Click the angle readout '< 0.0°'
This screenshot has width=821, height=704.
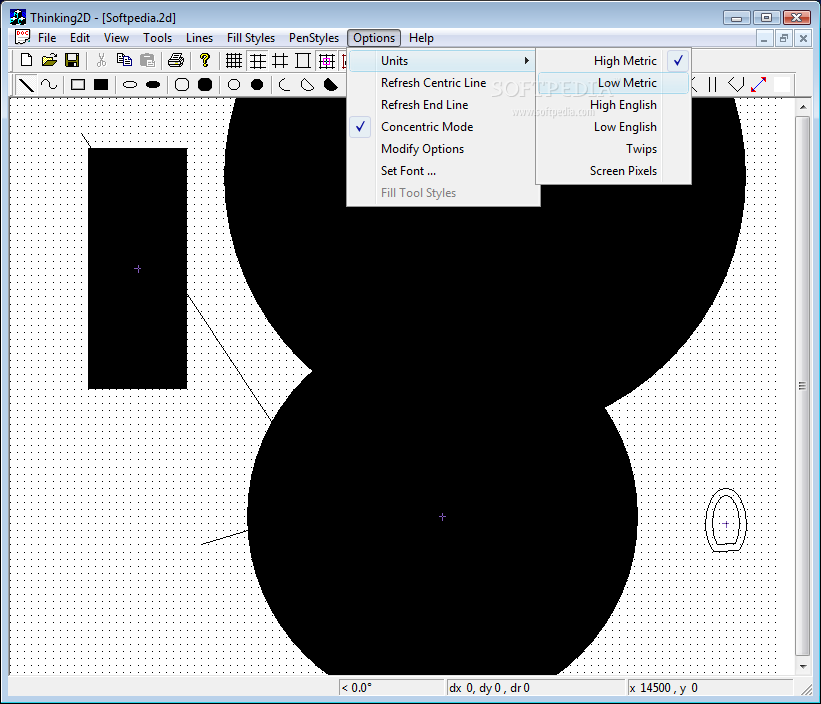391,688
